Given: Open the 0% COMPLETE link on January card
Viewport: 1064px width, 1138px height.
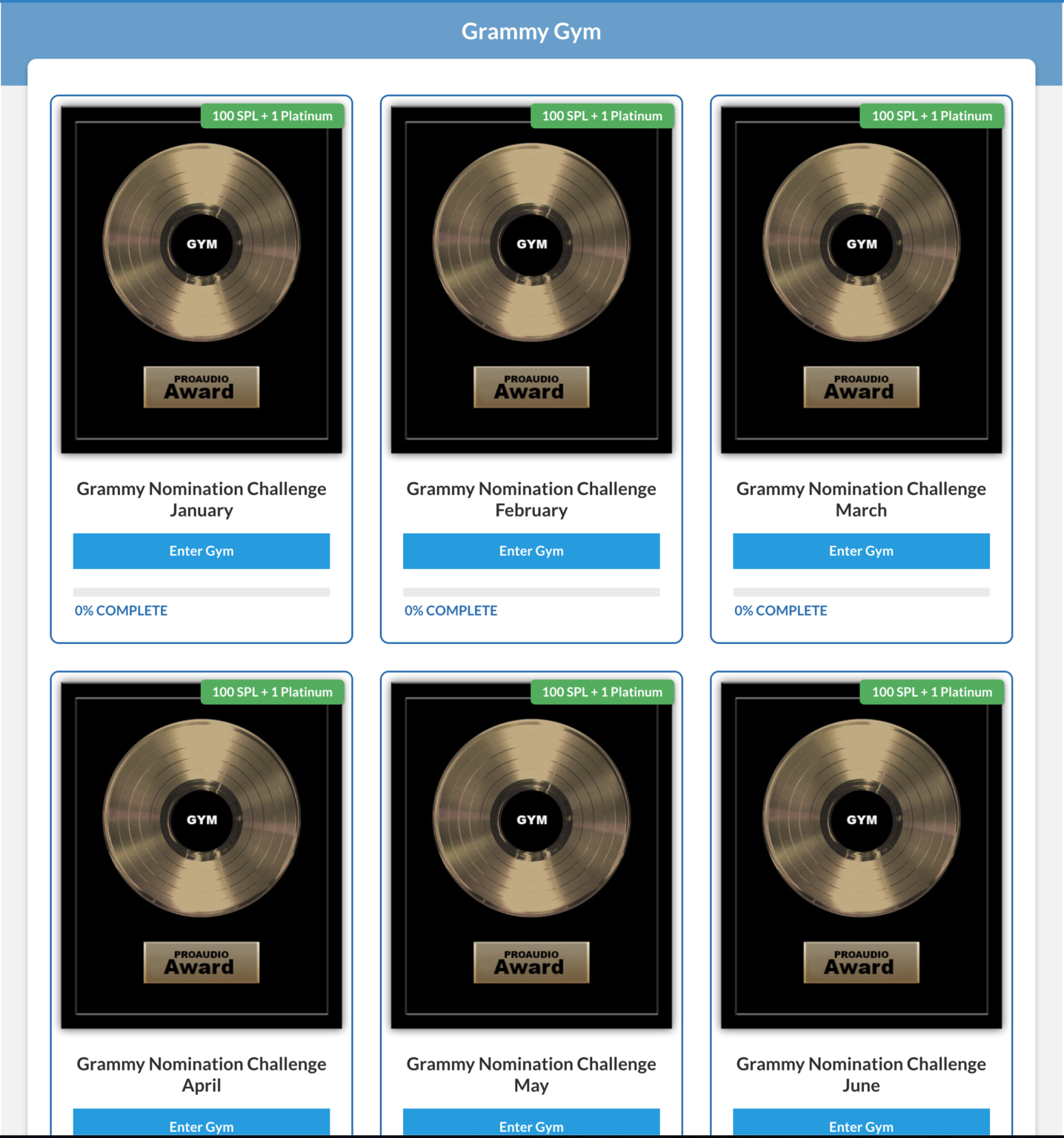Looking at the screenshot, I should tap(120, 610).
